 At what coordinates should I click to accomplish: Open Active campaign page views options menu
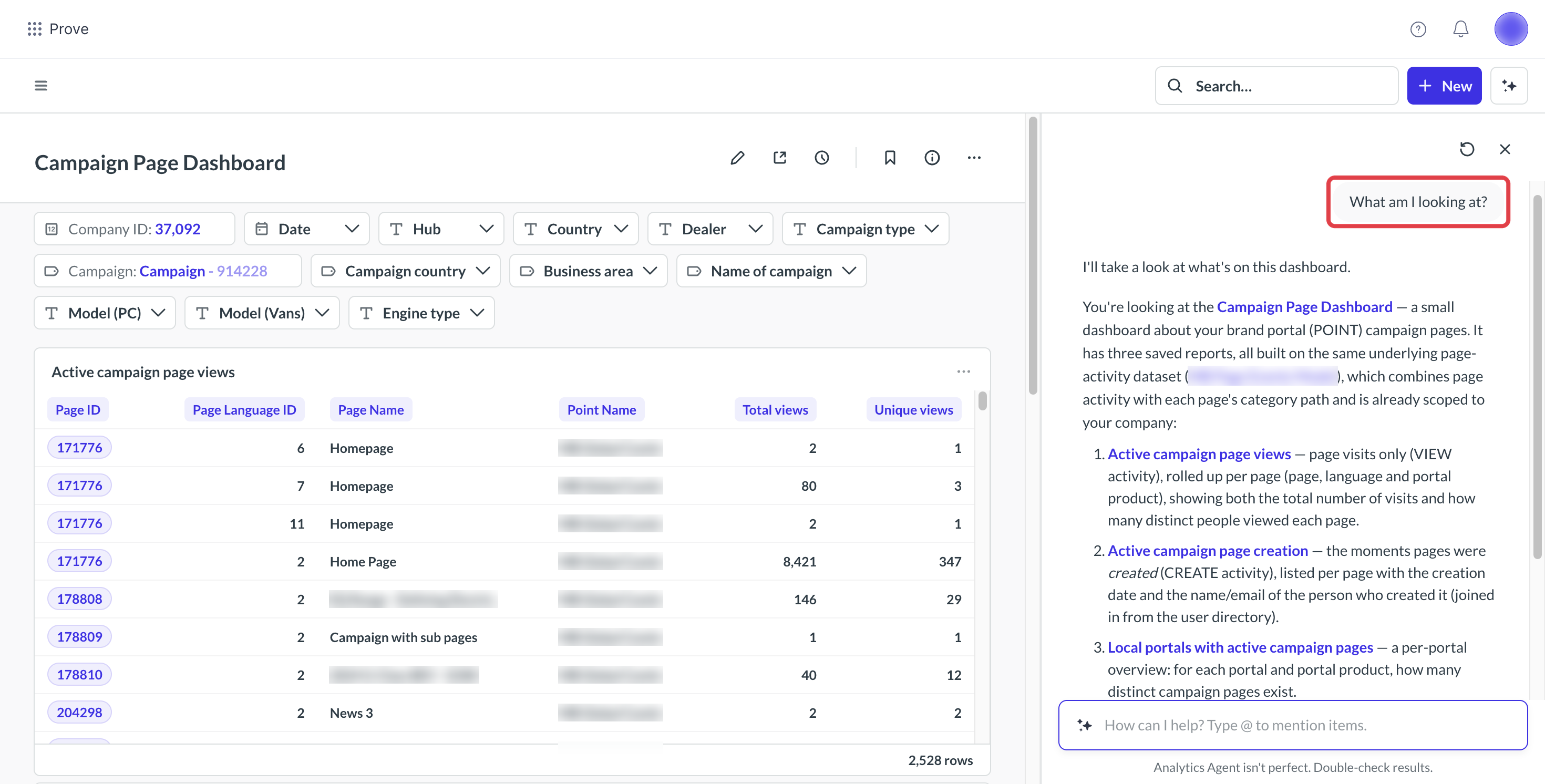tap(963, 372)
